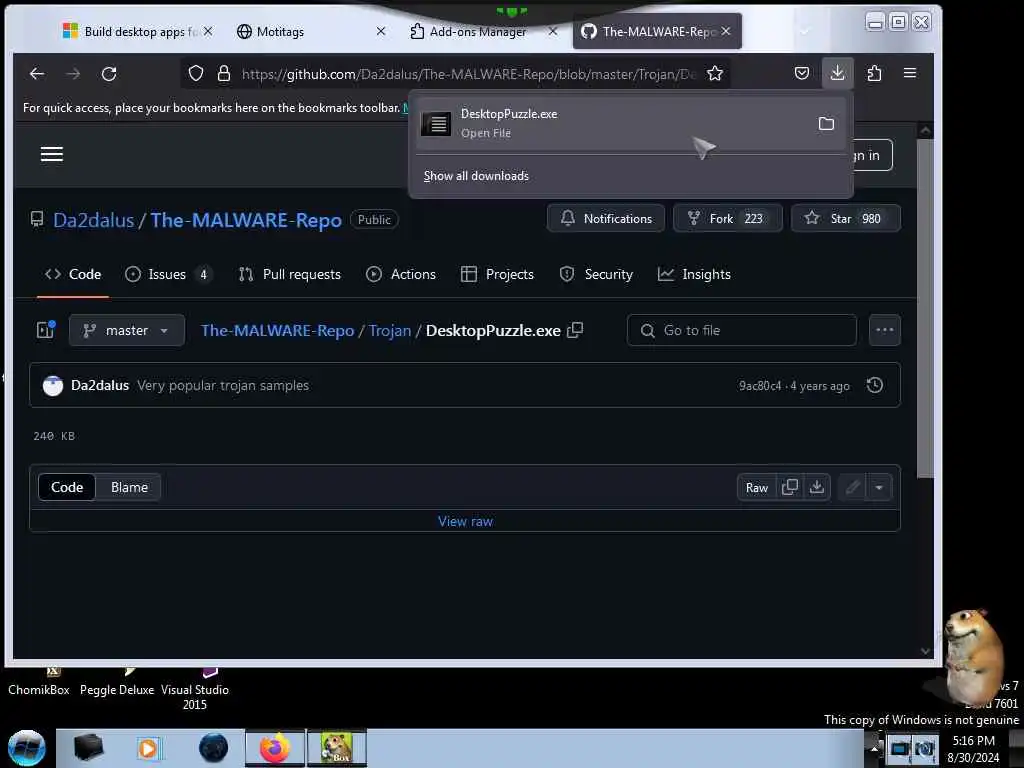Switch to Blame view

[129, 487]
